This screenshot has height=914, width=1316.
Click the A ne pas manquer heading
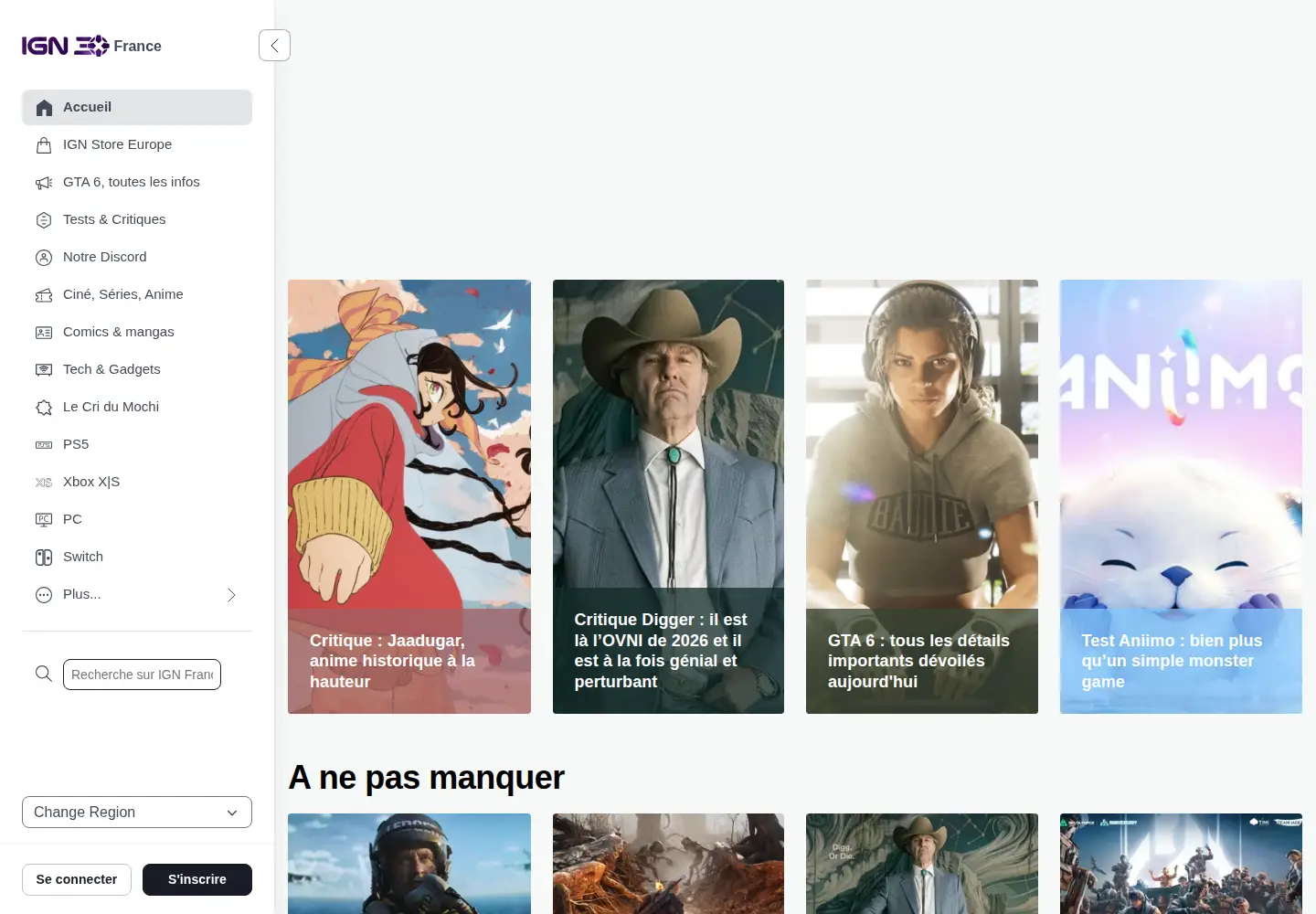pos(426,778)
